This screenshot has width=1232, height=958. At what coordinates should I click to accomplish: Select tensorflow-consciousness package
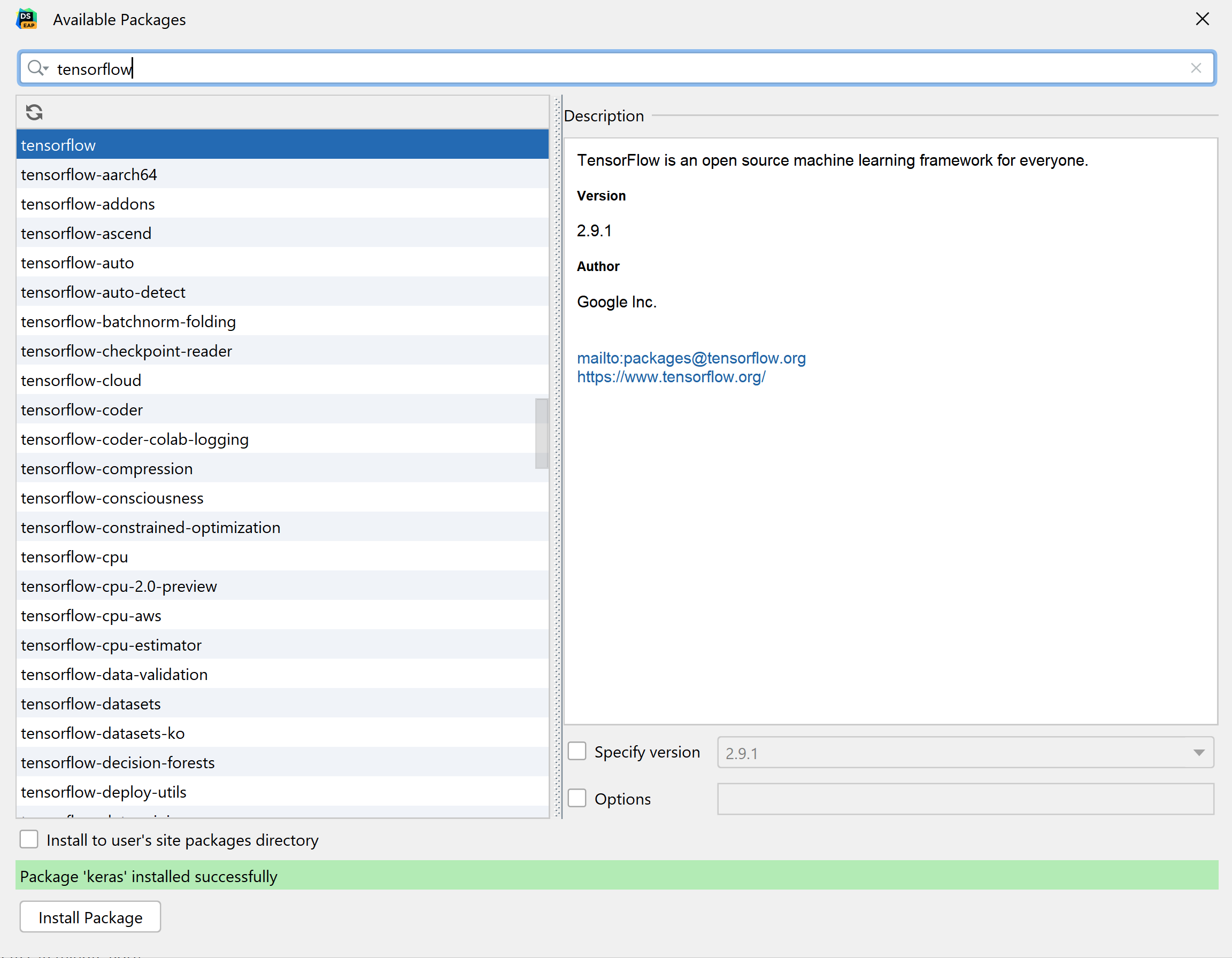(x=282, y=498)
